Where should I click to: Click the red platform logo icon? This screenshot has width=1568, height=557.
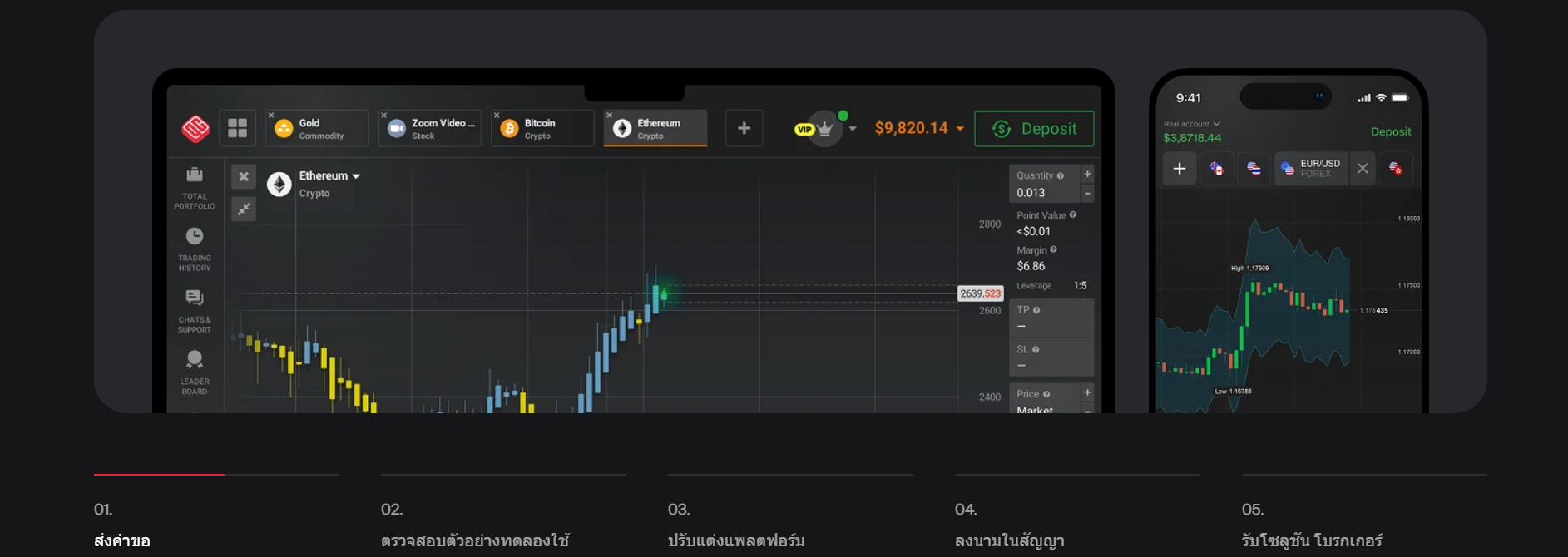tap(195, 129)
